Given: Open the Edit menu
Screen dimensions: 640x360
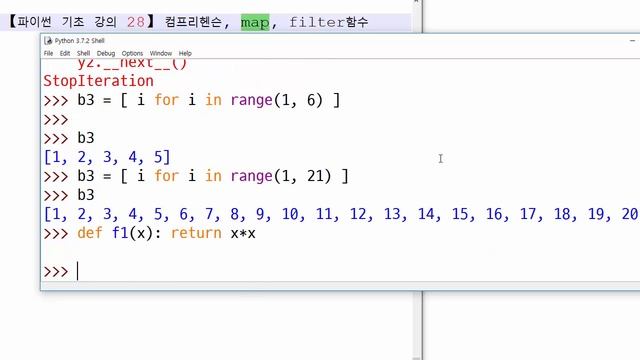Looking at the screenshot, I should click(x=65, y=53).
